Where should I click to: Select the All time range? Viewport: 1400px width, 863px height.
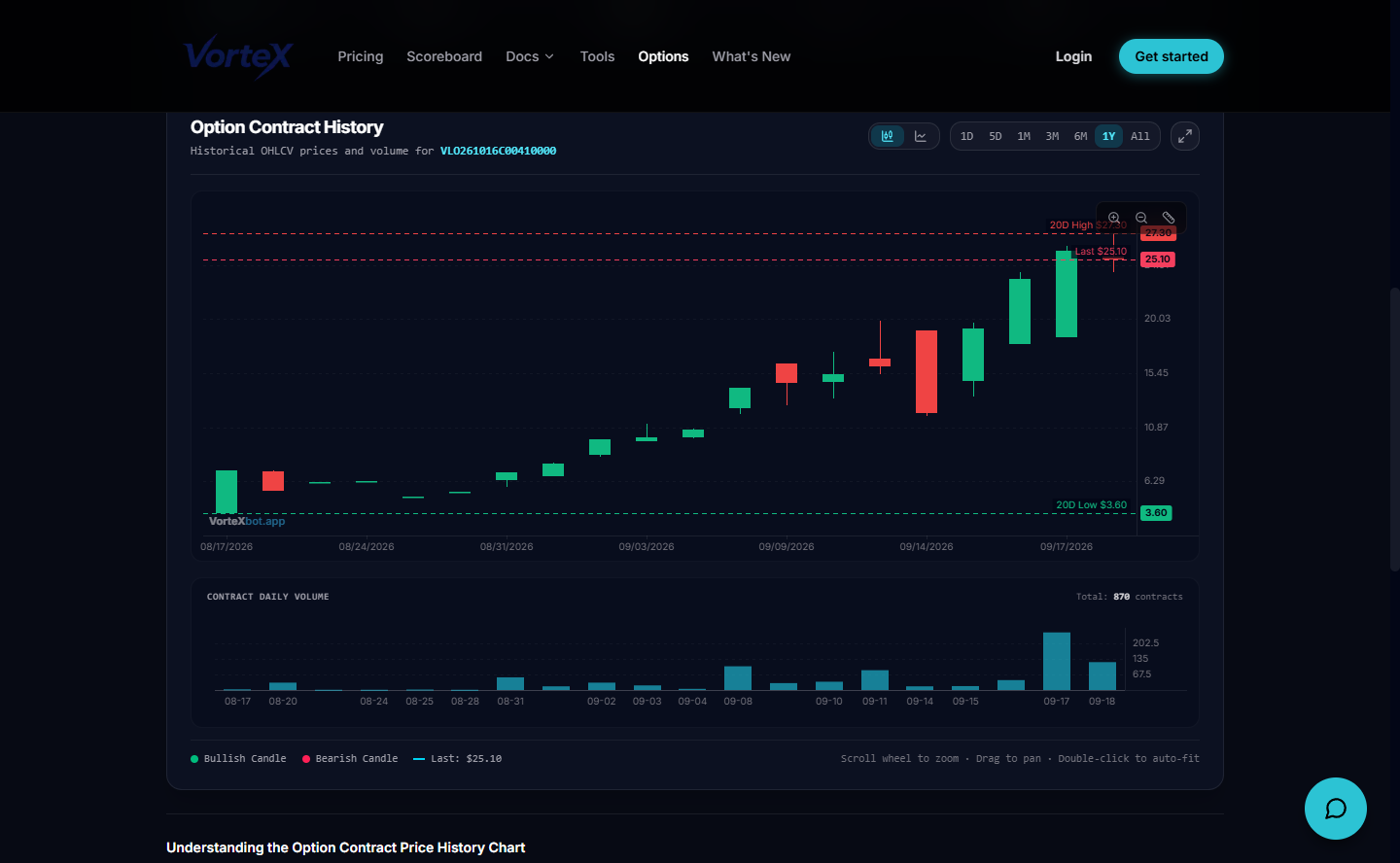click(1140, 136)
